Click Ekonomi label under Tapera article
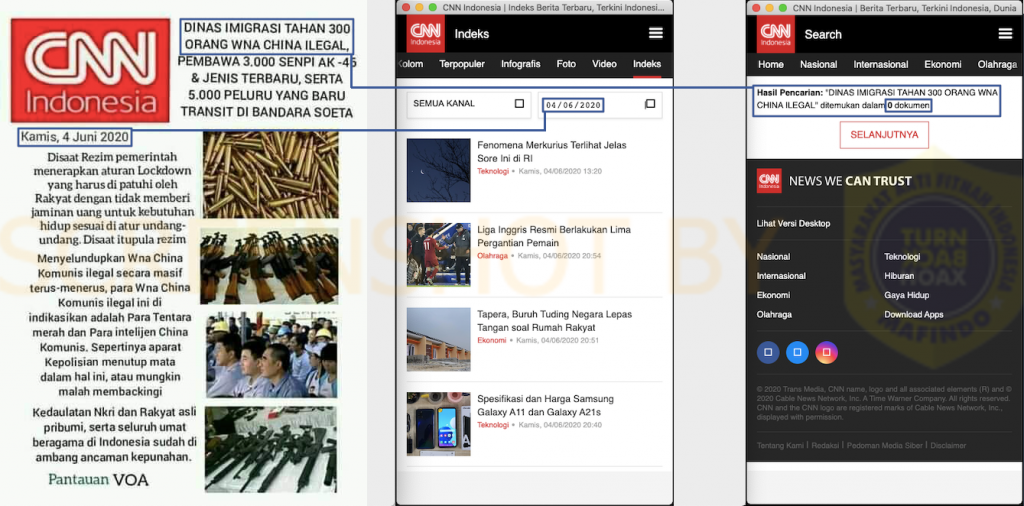The image size is (1024, 506). pyautogui.click(x=491, y=341)
